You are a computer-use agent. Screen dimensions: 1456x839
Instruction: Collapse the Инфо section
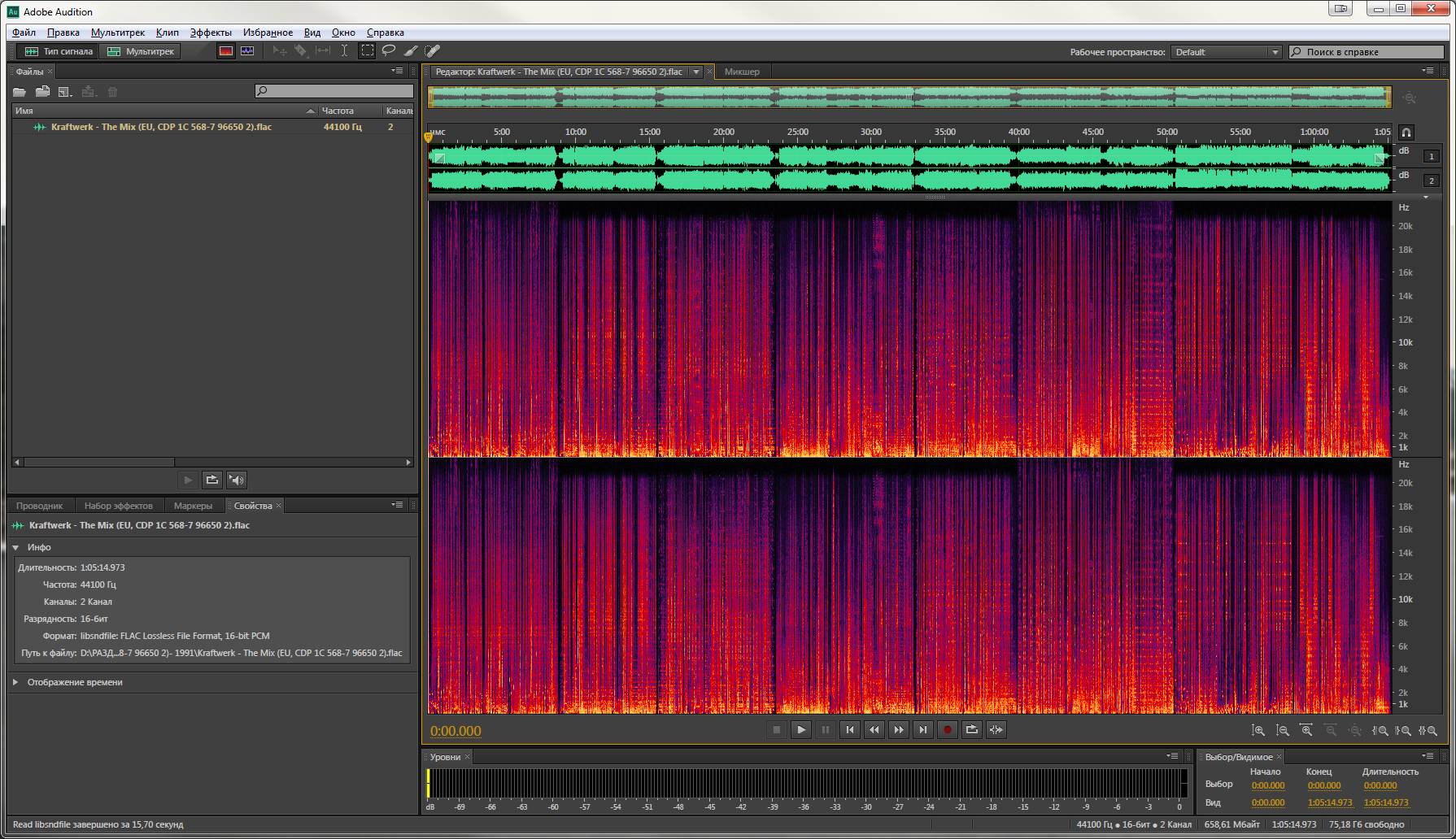point(15,547)
